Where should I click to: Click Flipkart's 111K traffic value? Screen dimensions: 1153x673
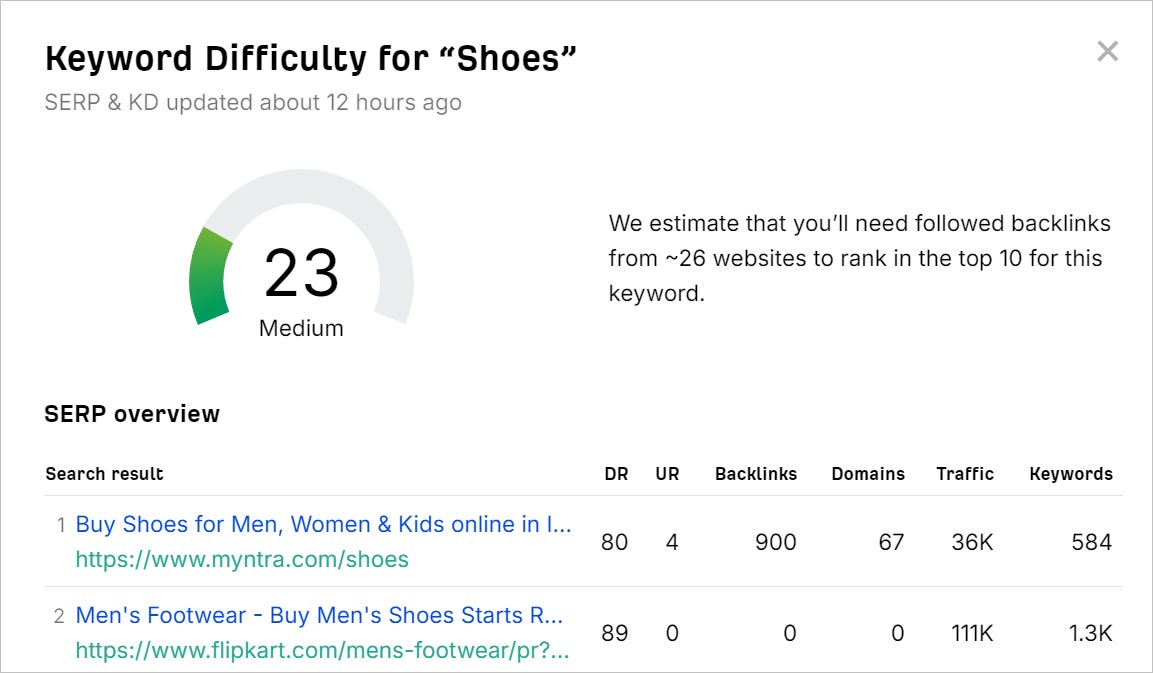974,633
